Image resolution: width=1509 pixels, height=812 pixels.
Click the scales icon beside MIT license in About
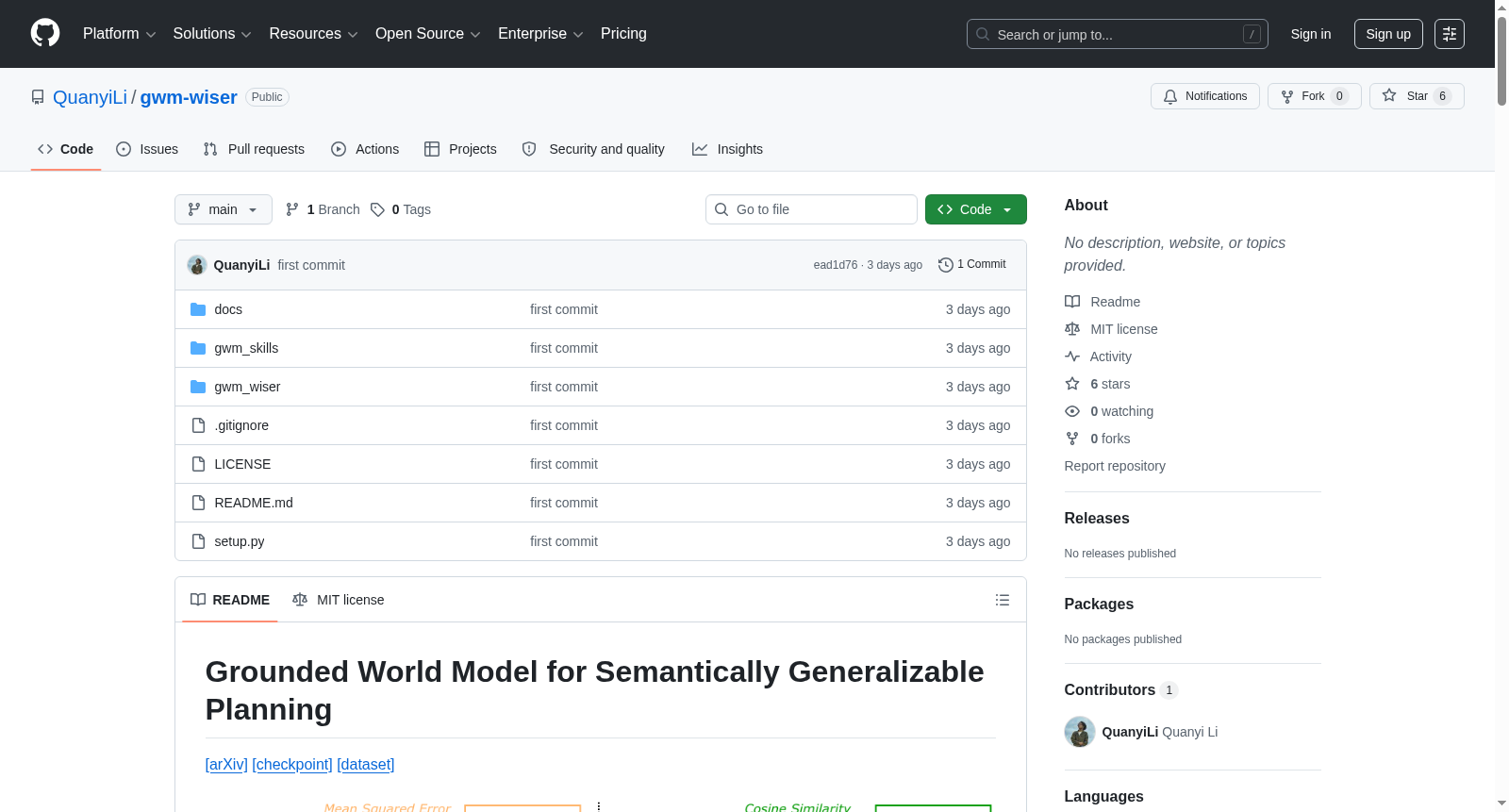[x=1072, y=329]
